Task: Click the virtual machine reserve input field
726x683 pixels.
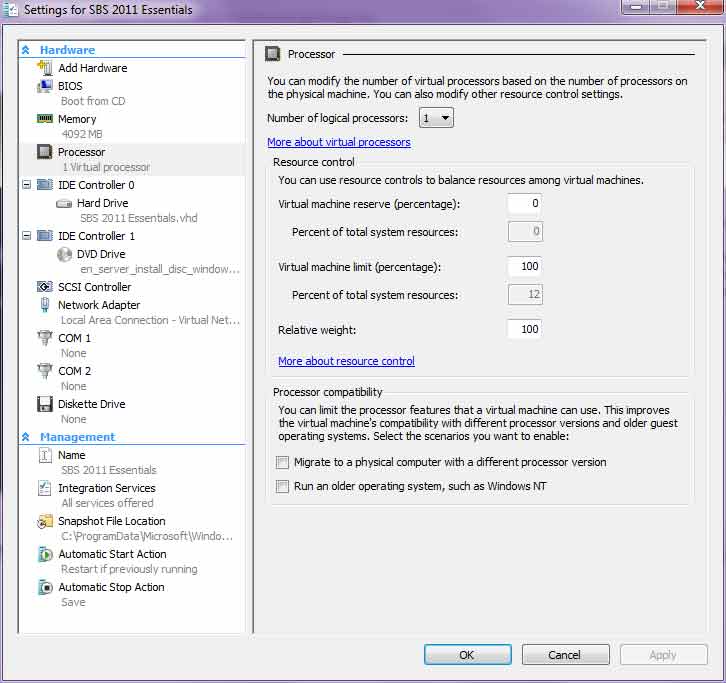Action: click(525, 203)
